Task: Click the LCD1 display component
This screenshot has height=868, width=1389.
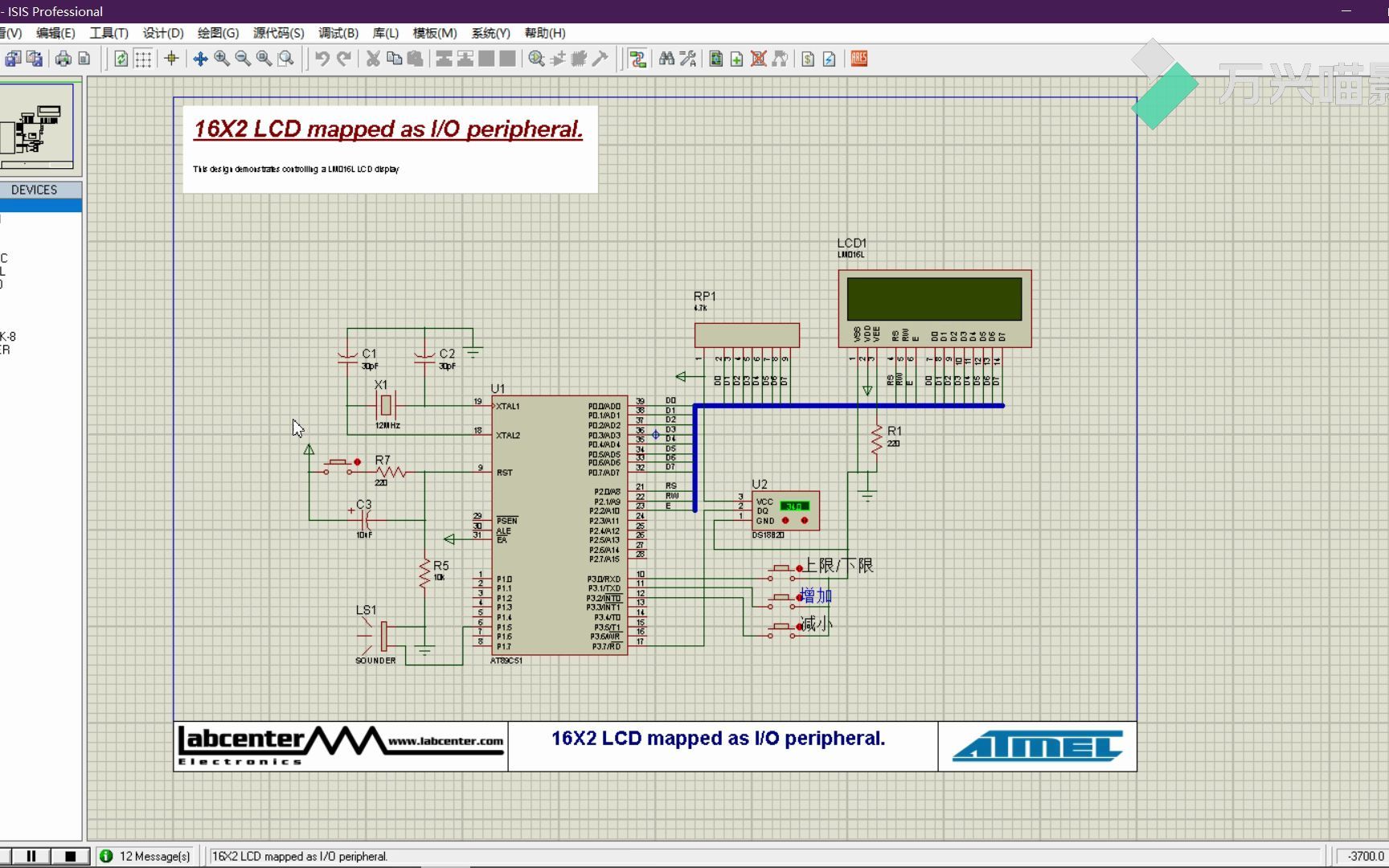Action: click(934, 309)
